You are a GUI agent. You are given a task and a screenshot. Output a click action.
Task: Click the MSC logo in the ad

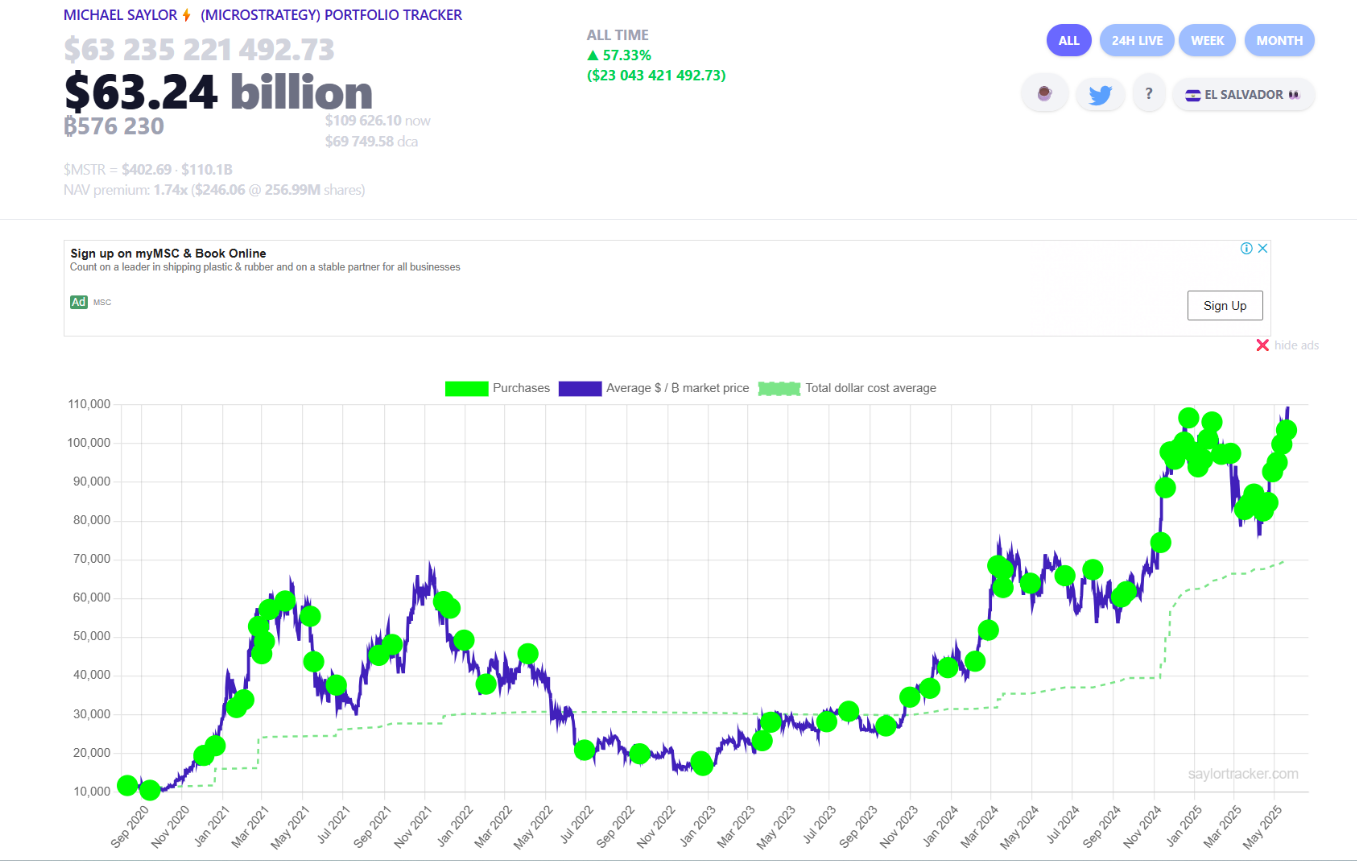point(100,301)
